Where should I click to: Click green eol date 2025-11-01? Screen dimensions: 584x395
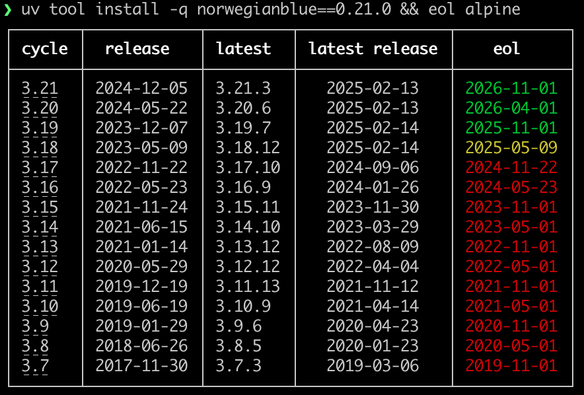tap(511, 128)
